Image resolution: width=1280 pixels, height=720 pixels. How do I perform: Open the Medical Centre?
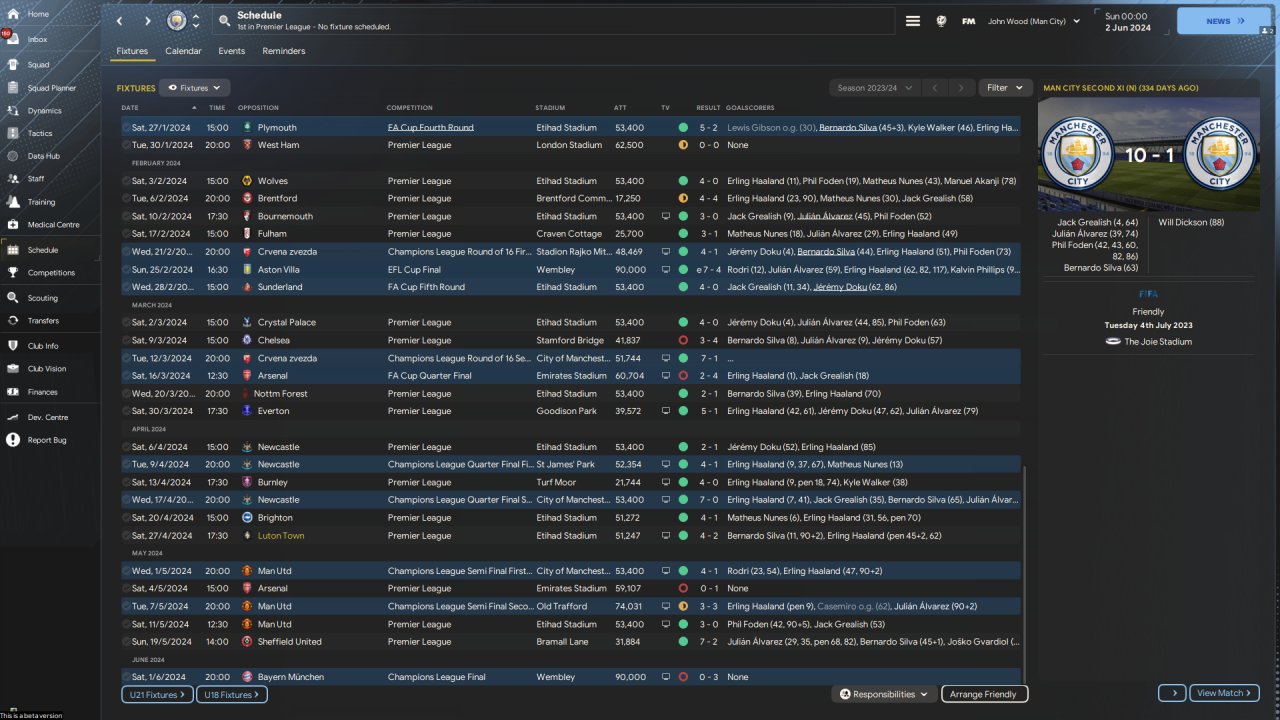53,225
